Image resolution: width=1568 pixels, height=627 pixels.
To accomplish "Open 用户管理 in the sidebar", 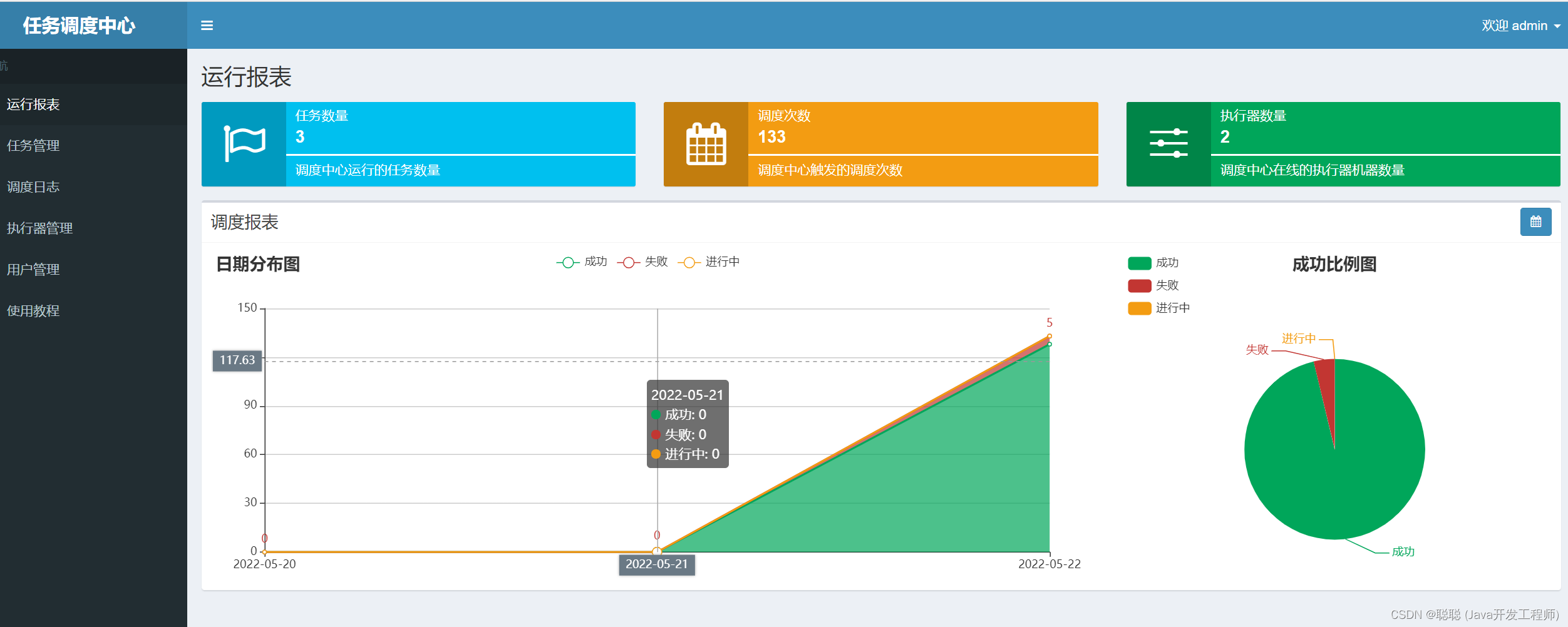I will pyautogui.click(x=93, y=270).
